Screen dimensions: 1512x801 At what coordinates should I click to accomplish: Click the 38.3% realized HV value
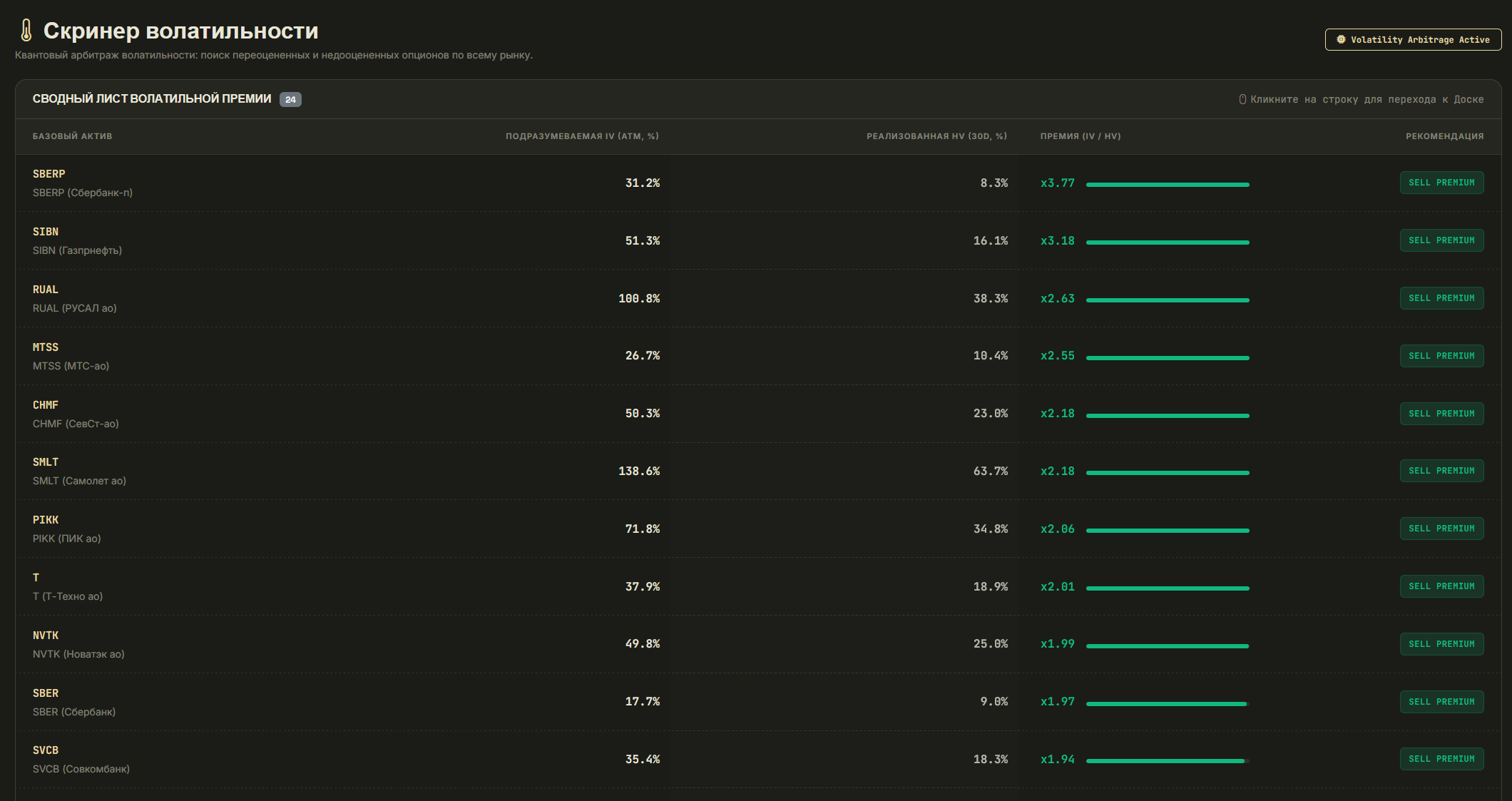tap(991, 299)
